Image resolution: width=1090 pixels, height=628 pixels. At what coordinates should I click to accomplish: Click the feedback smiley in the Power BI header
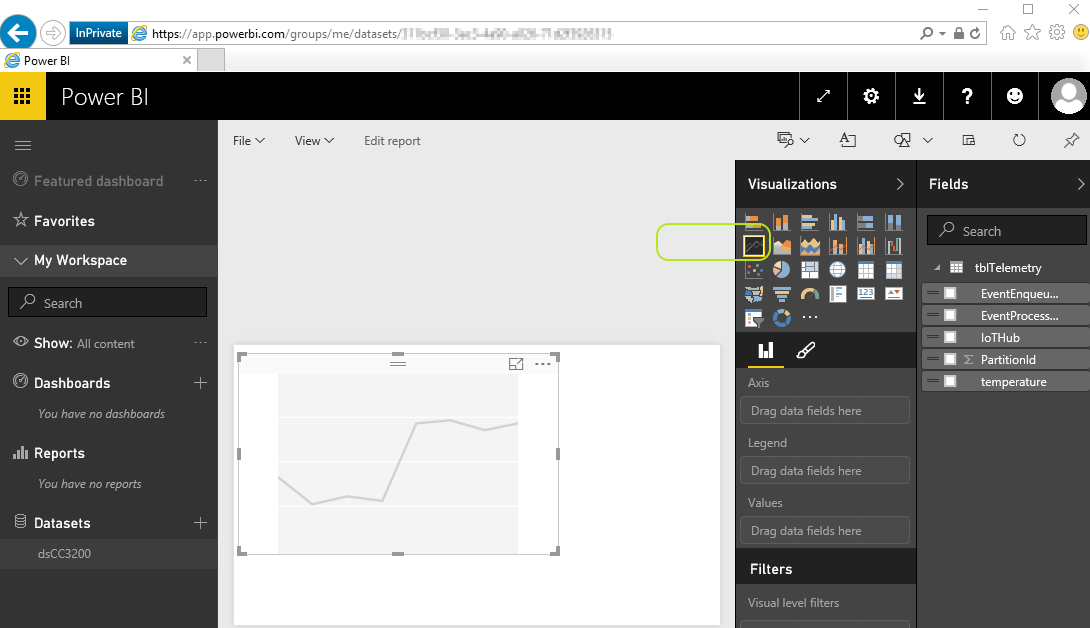tap(1015, 96)
